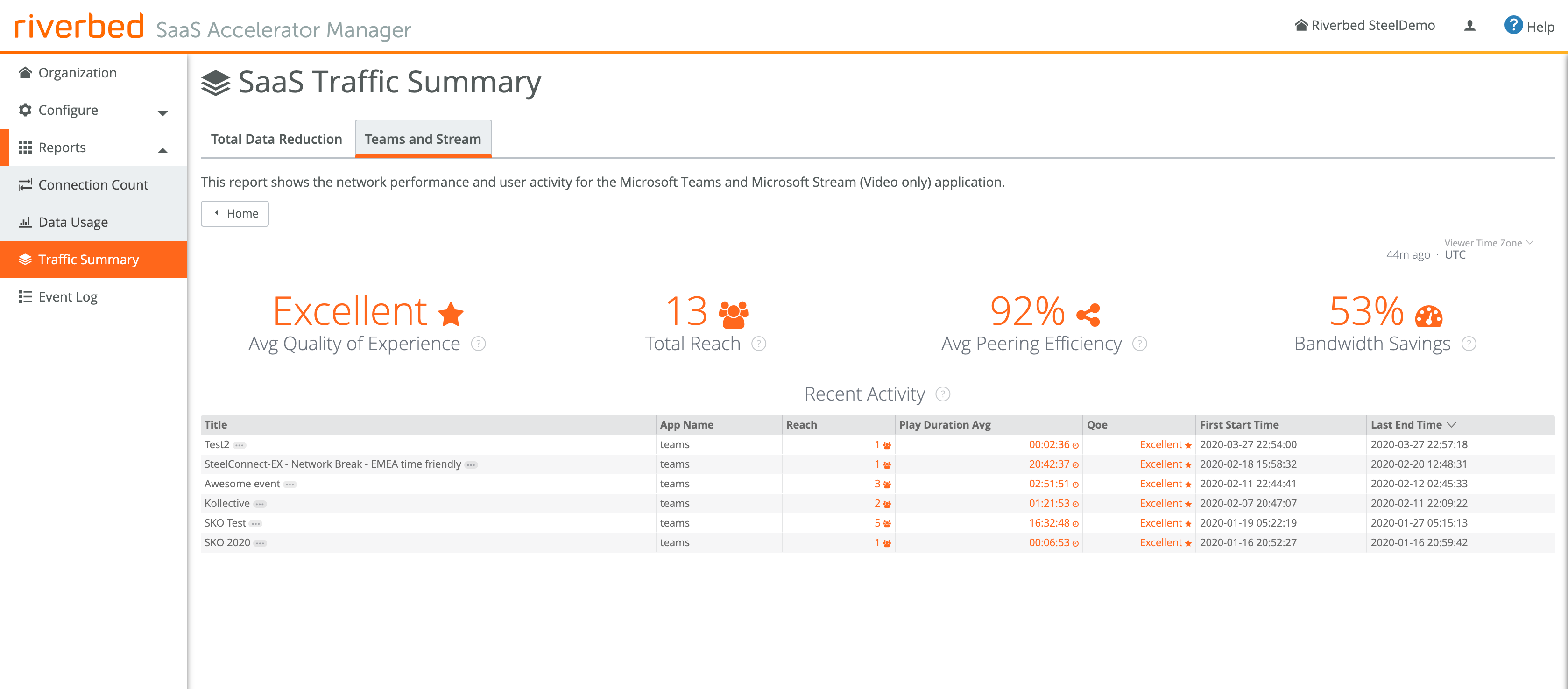Open ellipsis menu for Awesome event
This screenshot has width=1568, height=689.
[x=290, y=485]
